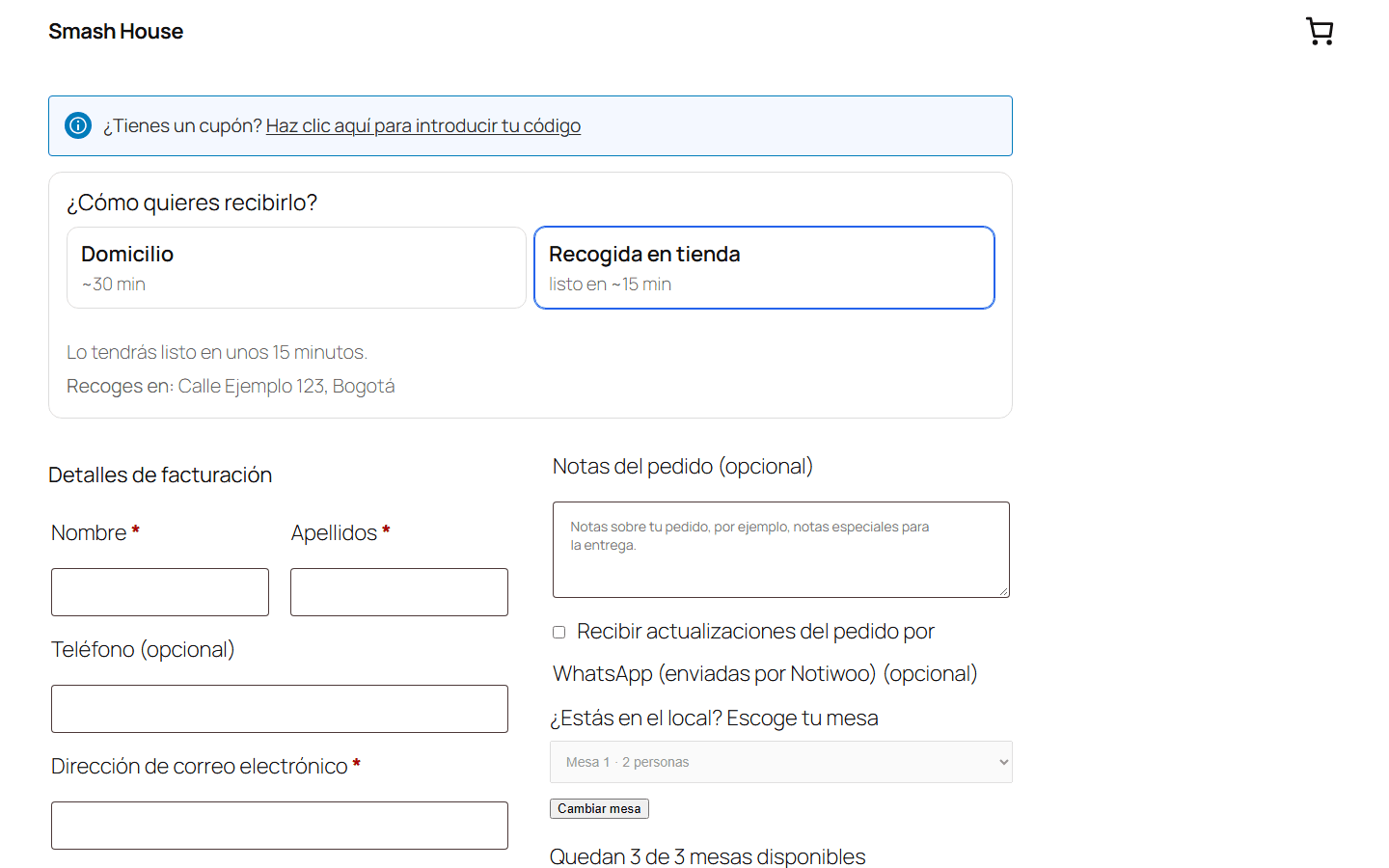Click the text 'Quedan 3 de 3 mesas disponibles'

(x=708, y=856)
